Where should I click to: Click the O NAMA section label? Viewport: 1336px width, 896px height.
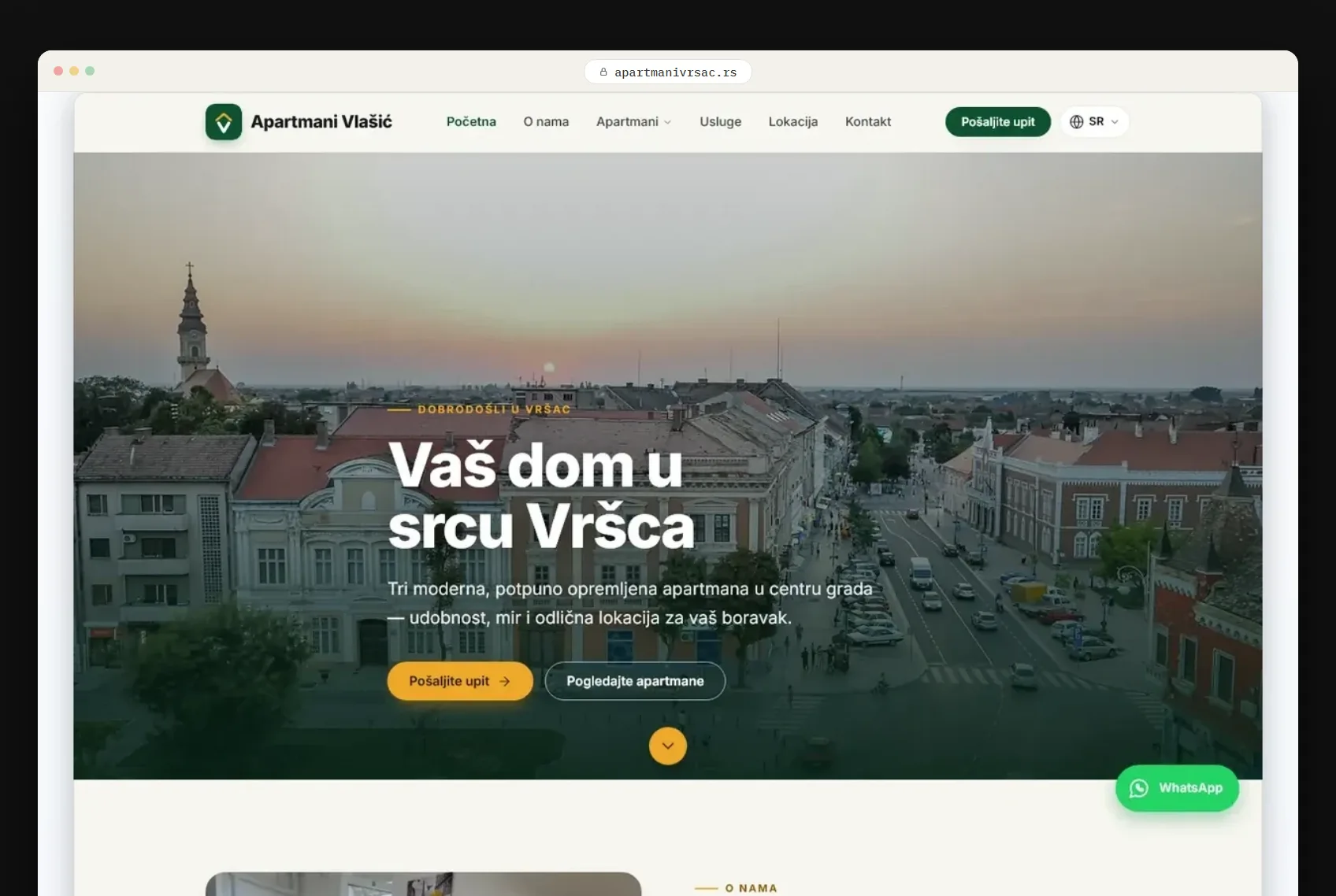click(x=751, y=888)
